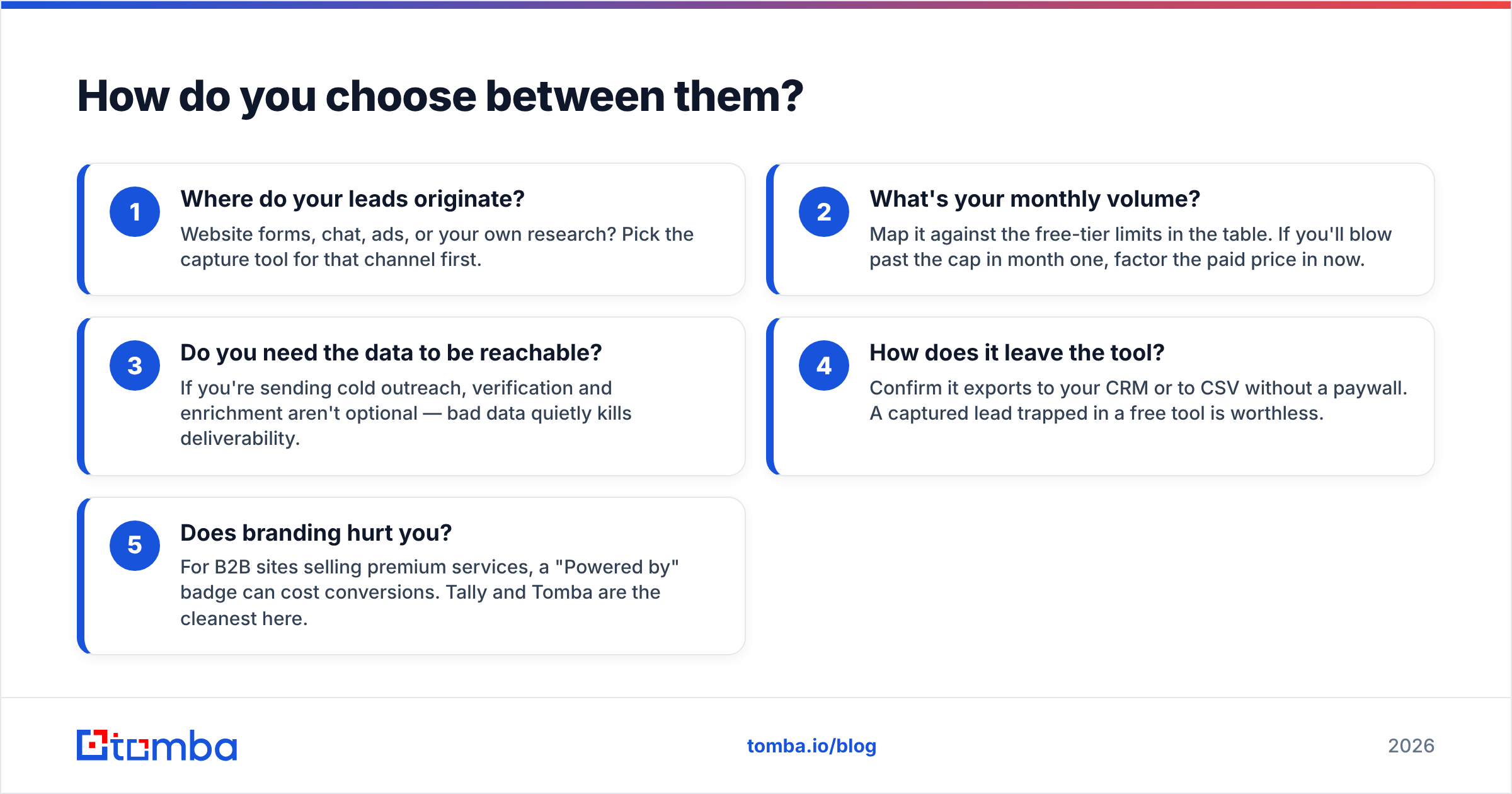
Task: Open the tomba.io/blog link
Action: [x=811, y=746]
